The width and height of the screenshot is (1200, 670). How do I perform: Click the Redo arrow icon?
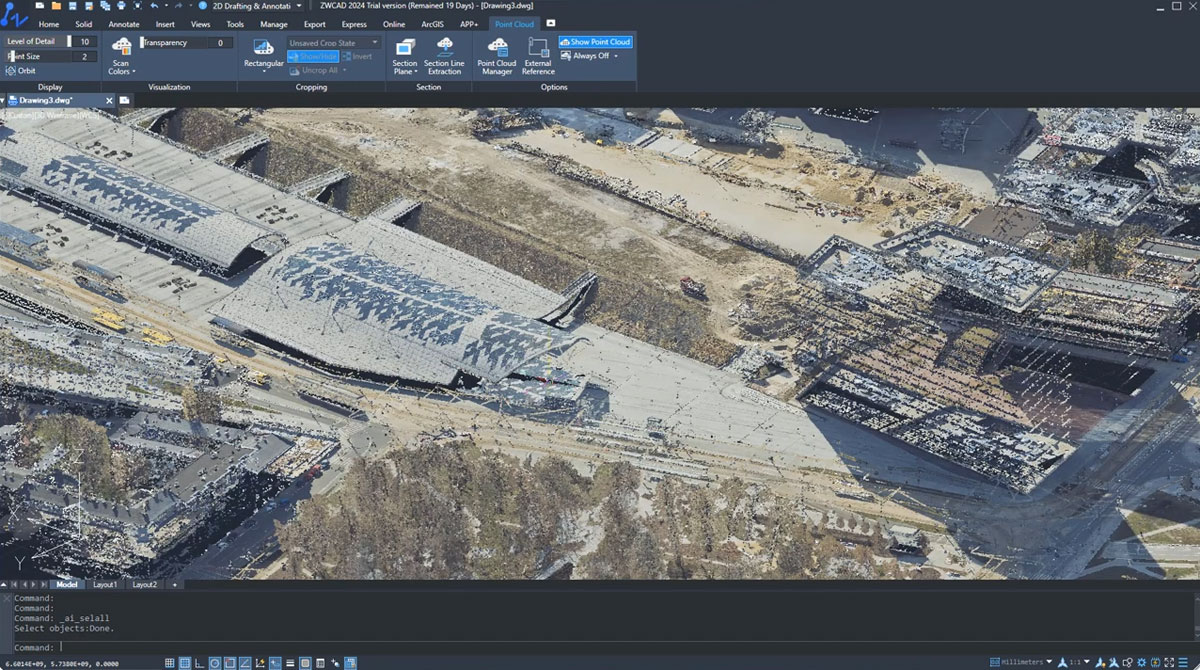[x=178, y=6]
